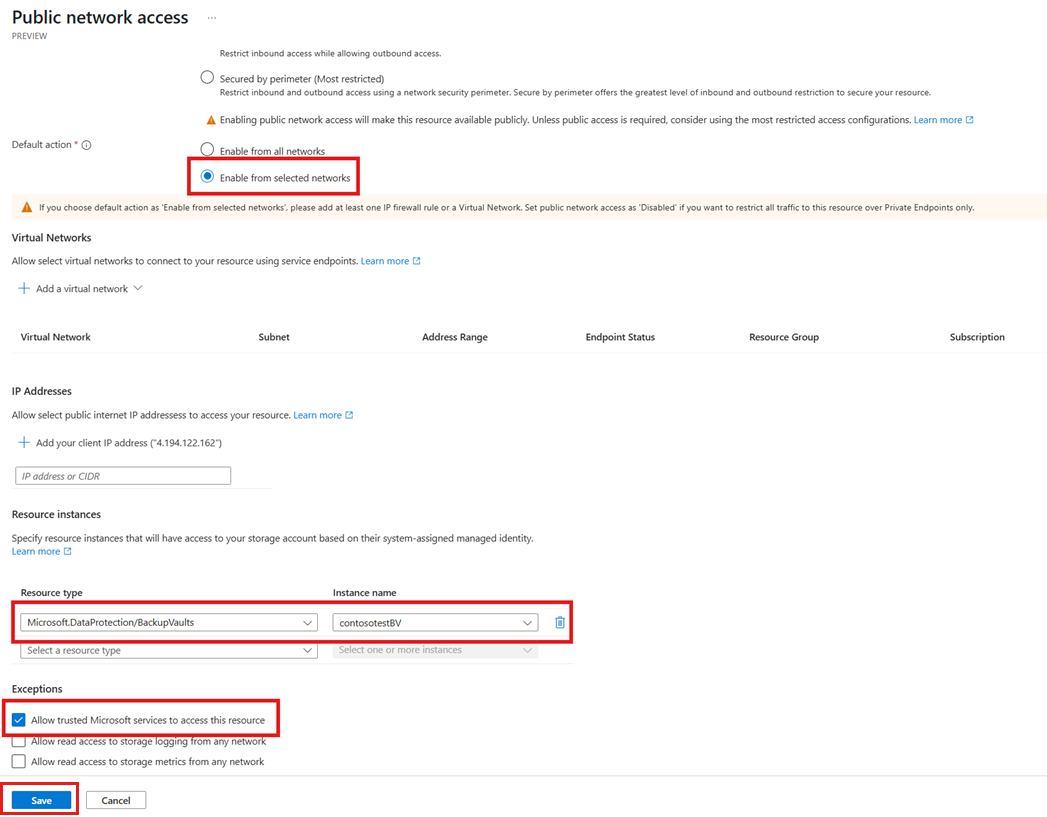Open the external link icon beside the IP Addresses Learn more
This screenshot has width=1047, height=817.
pyautogui.click(x=349, y=415)
